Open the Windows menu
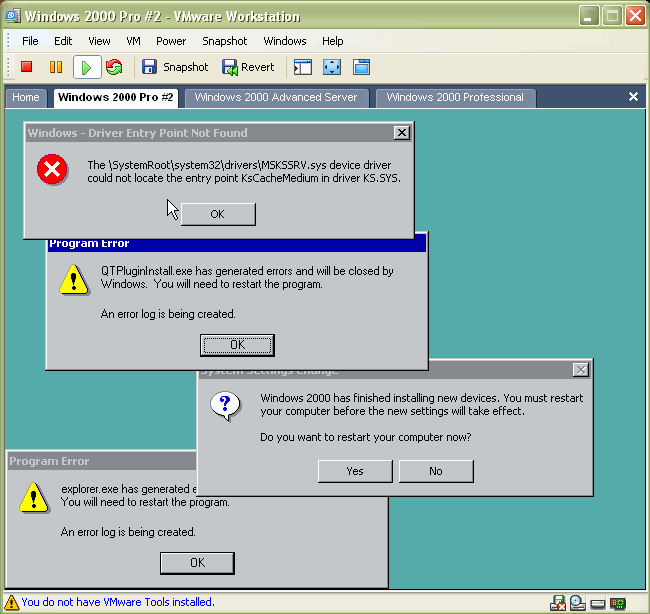This screenshot has height=614, width=650. [285, 41]
